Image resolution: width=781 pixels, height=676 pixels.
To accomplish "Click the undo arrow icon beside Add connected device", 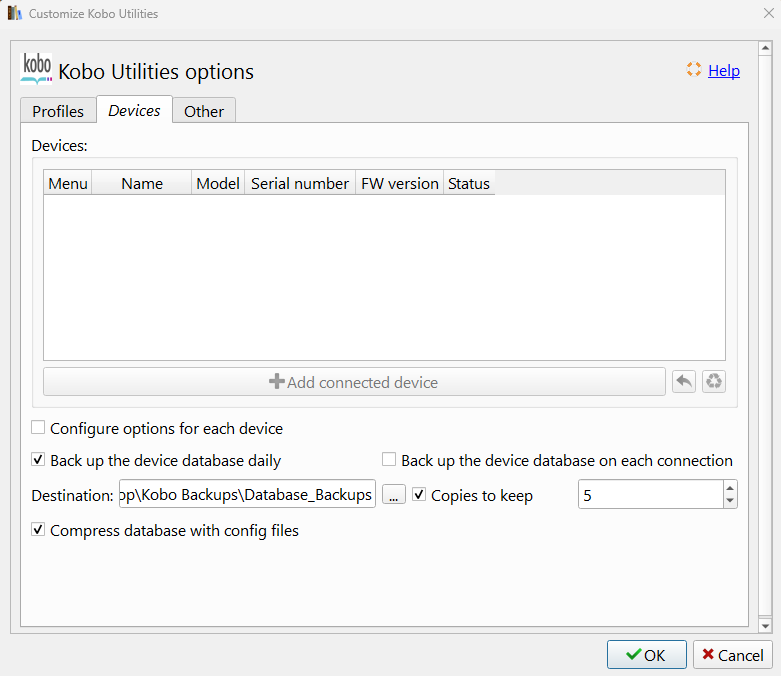I will coord(683,382).
